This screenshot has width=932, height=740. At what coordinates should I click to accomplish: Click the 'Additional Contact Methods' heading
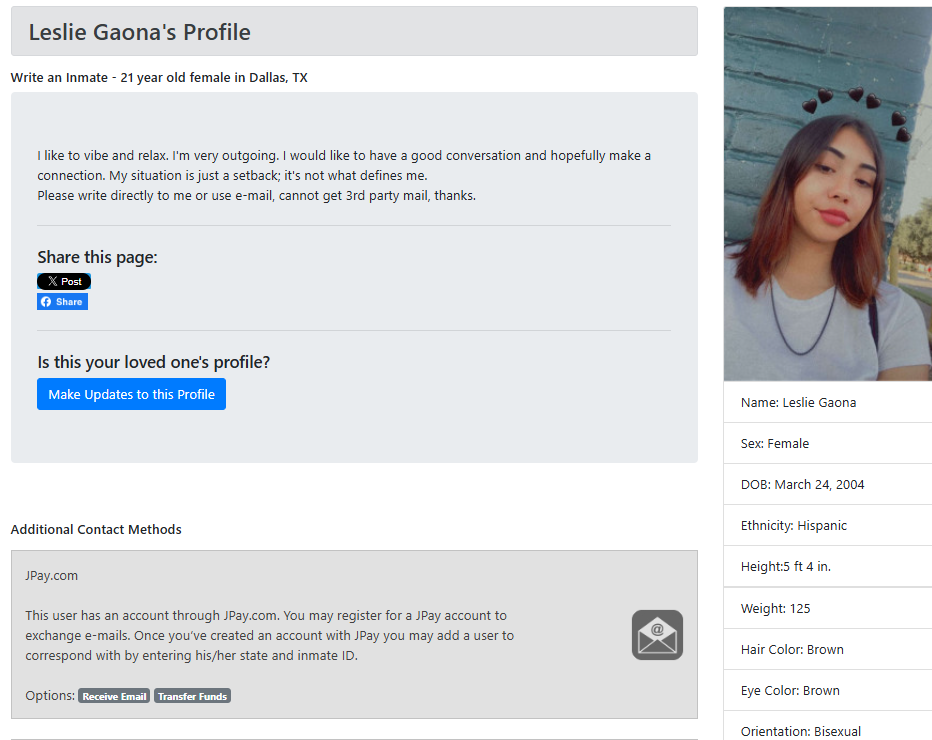(96, 530)
